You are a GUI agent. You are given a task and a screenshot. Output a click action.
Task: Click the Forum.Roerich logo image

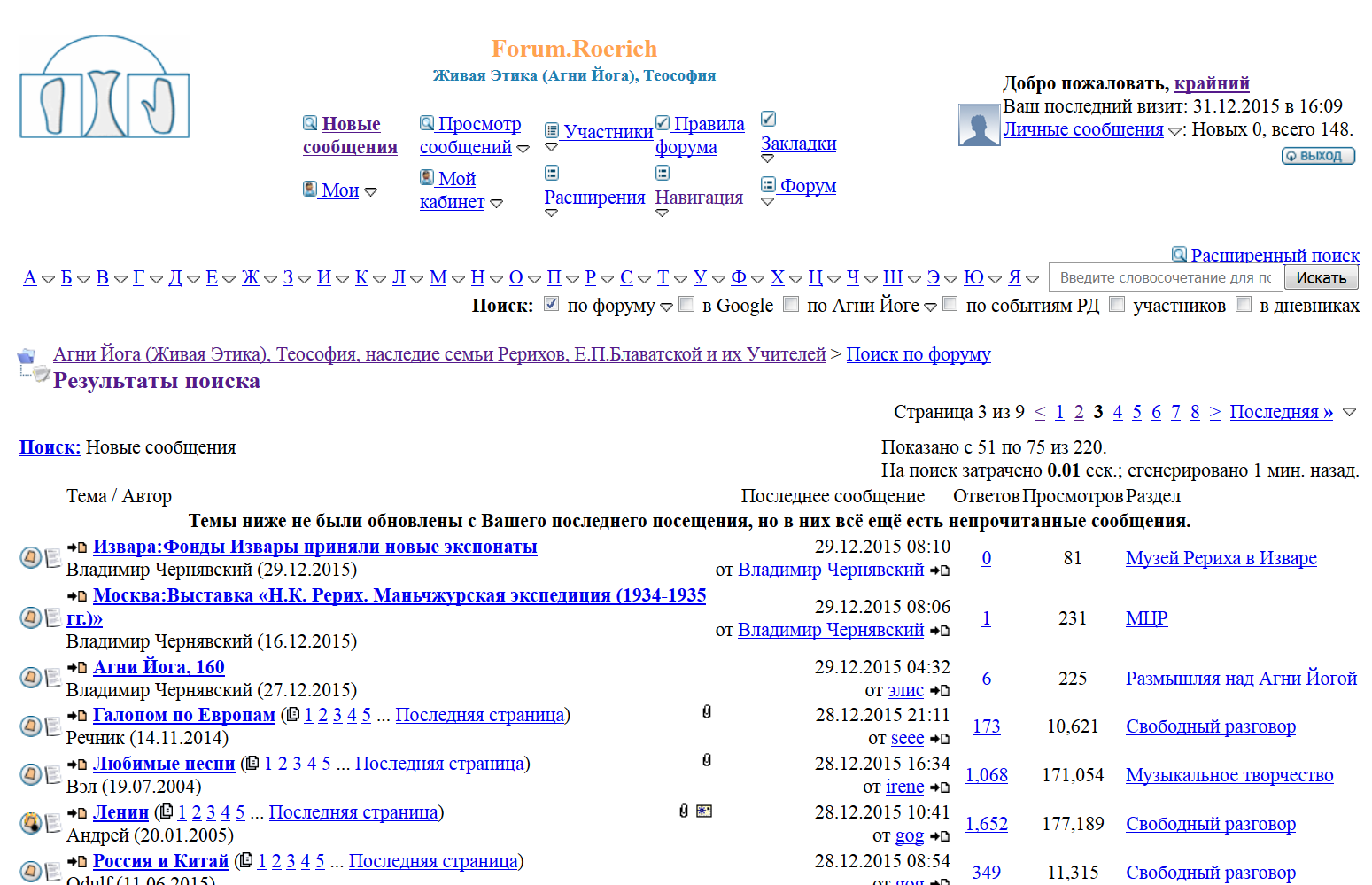[105, 87]
